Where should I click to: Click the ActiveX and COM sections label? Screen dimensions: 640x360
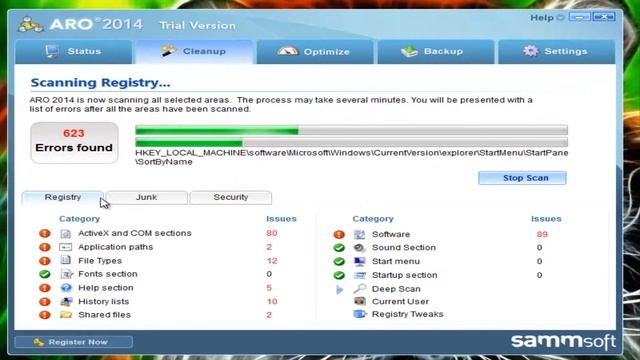(x=135, y=233)
